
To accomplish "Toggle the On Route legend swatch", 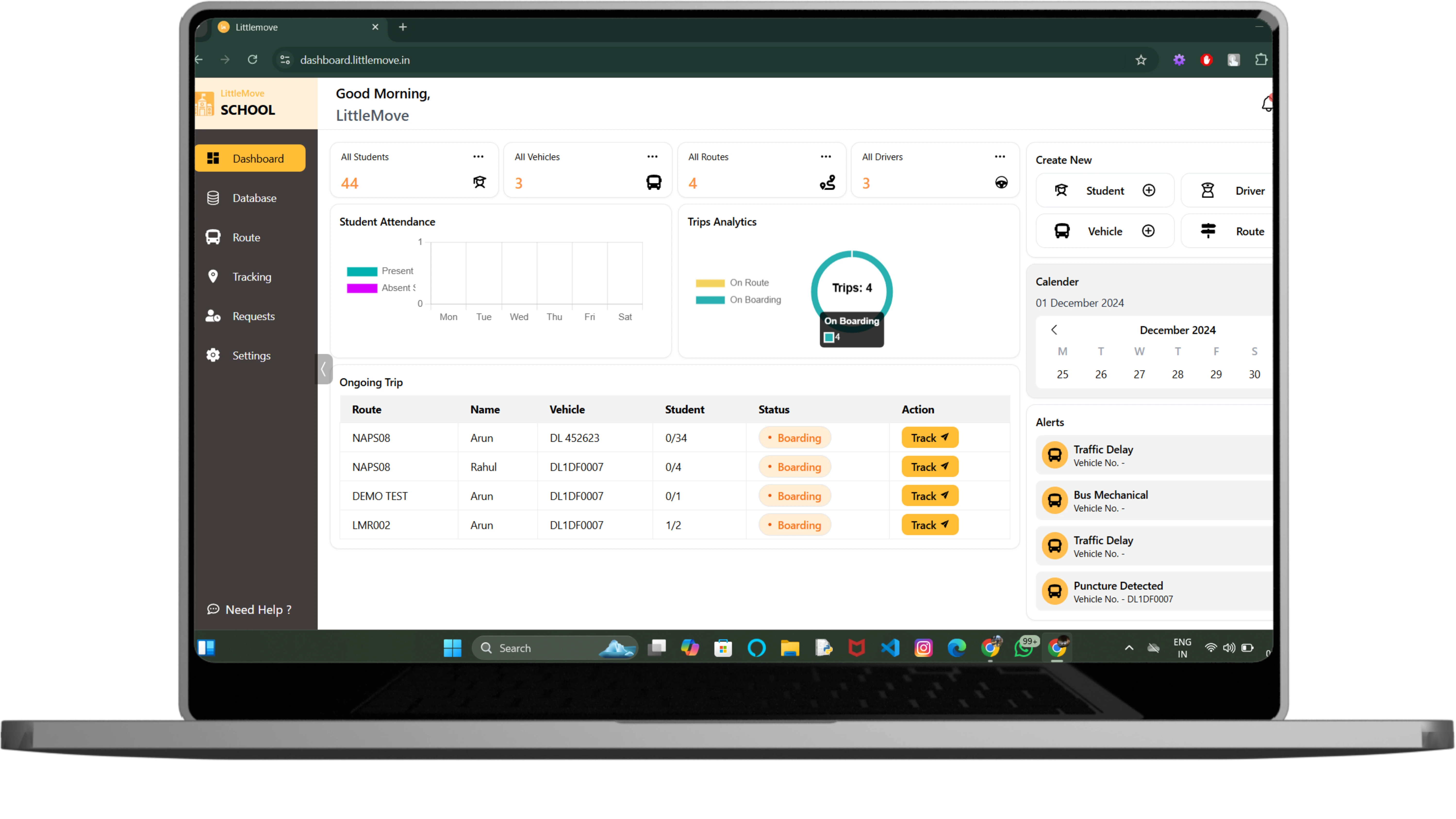I will pyautogui.click(x=710, y=283).
